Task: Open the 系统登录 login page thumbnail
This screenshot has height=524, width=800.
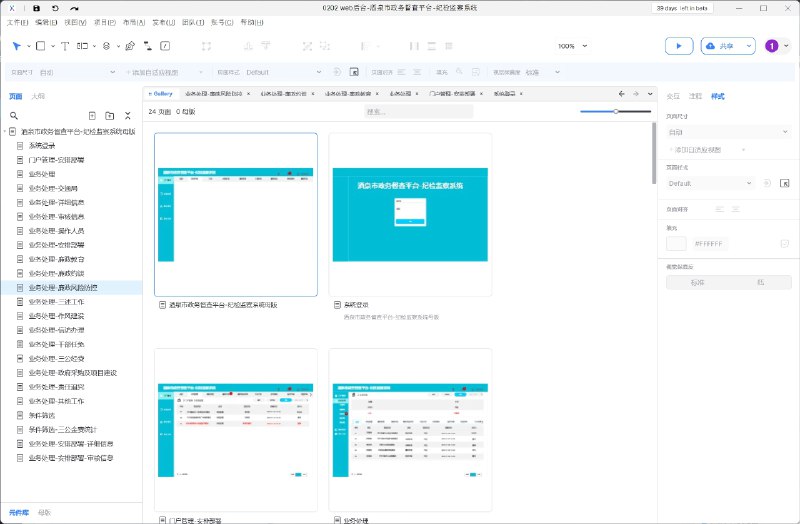Action: click(410, 214)
